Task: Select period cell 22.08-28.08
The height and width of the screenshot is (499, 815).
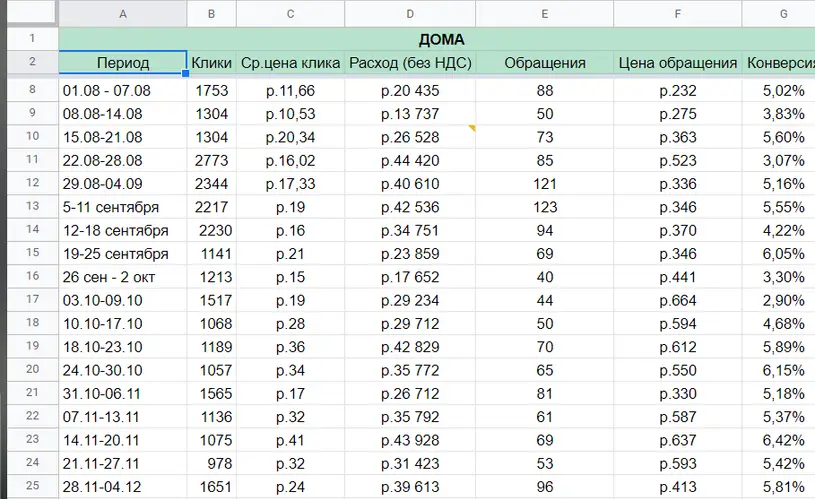Action: pyautogui.click(x=123, y=161)
